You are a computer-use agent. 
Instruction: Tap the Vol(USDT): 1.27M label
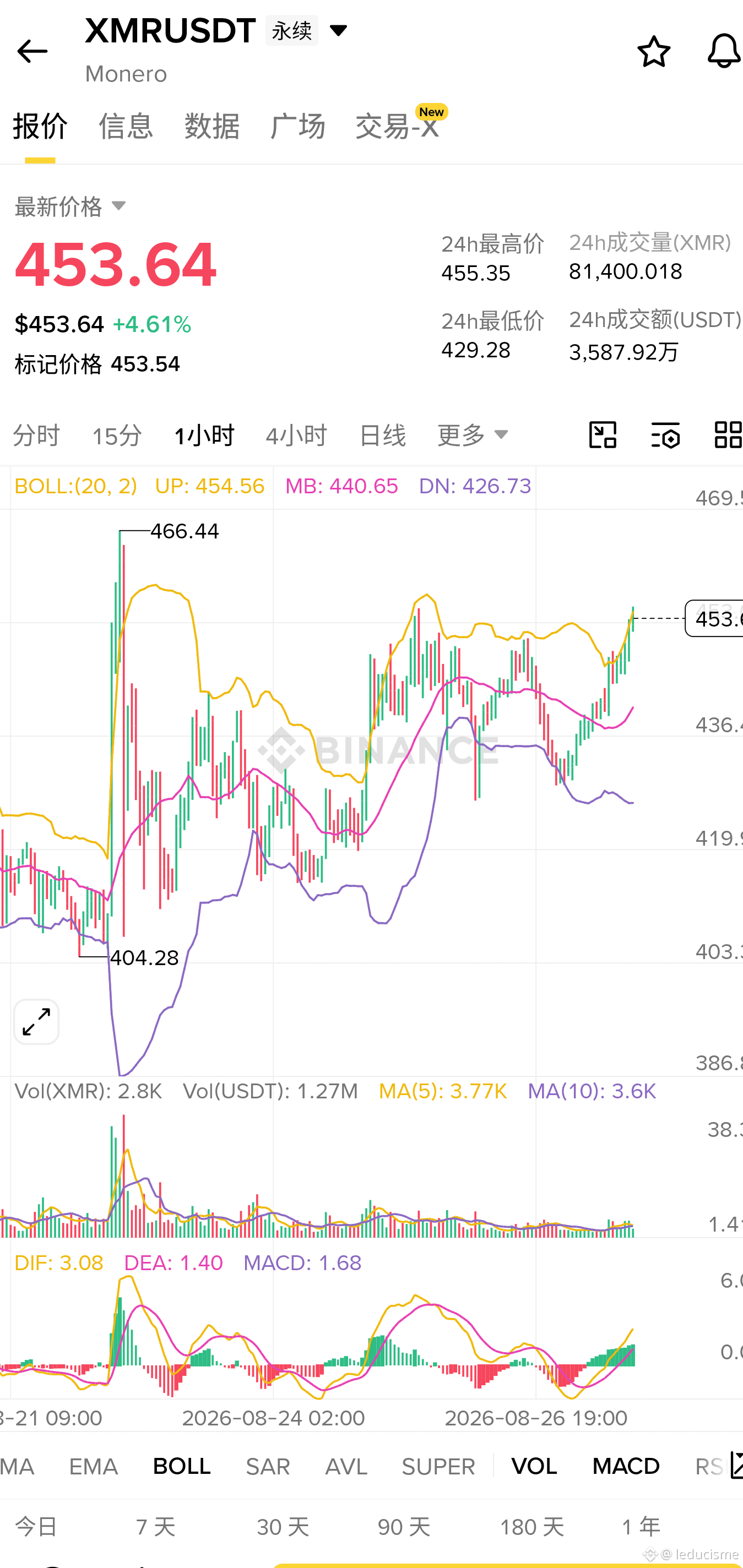point(270,1091)
